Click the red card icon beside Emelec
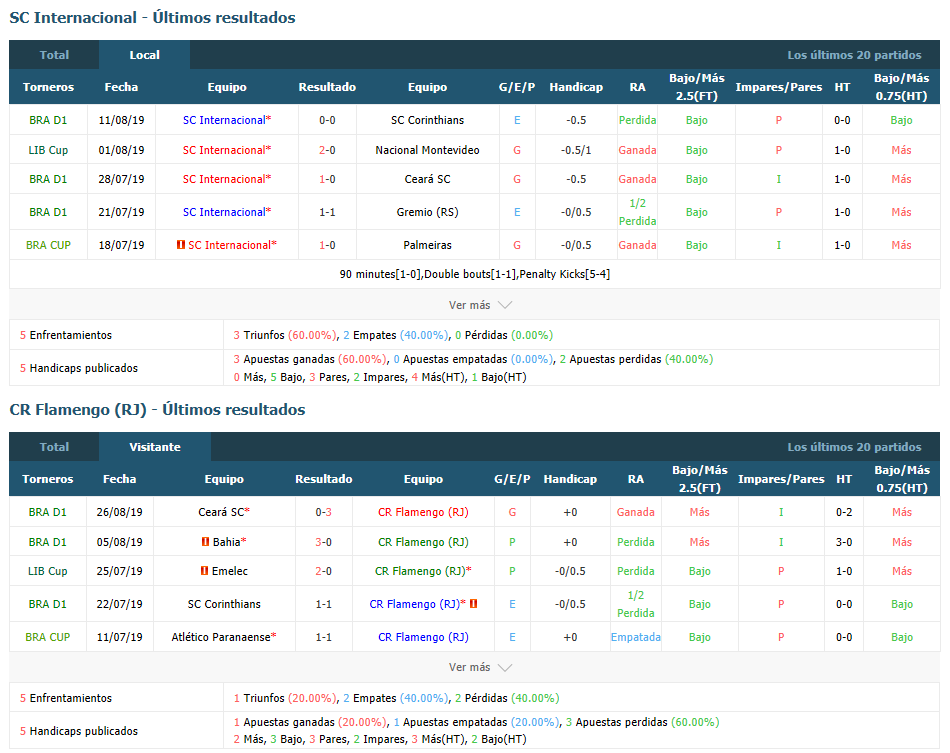The width and height of the screenshot is (950, 753). tap(204, 571)
